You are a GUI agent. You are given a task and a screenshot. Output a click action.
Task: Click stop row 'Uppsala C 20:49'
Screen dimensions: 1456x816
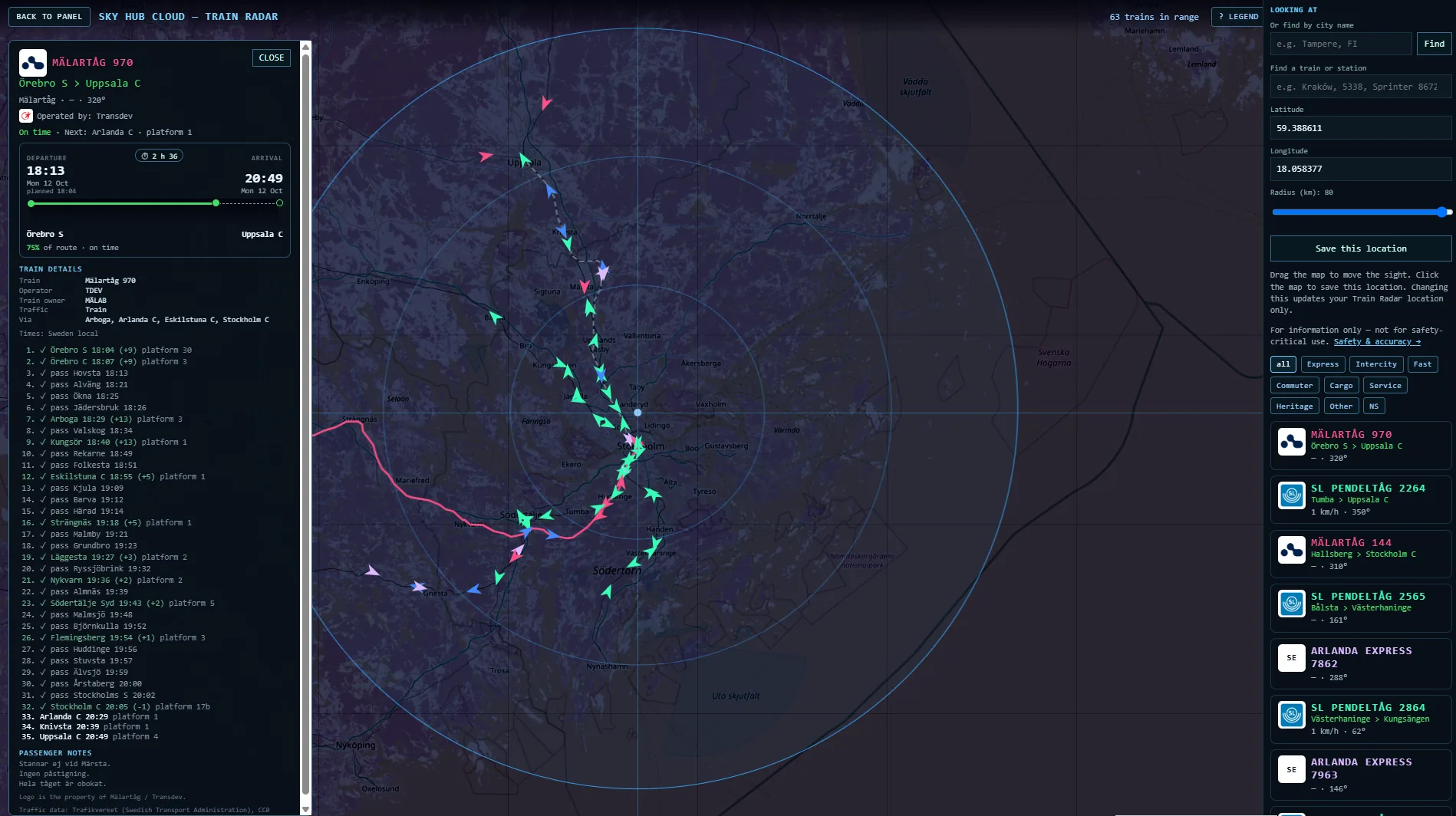(91, 737)
